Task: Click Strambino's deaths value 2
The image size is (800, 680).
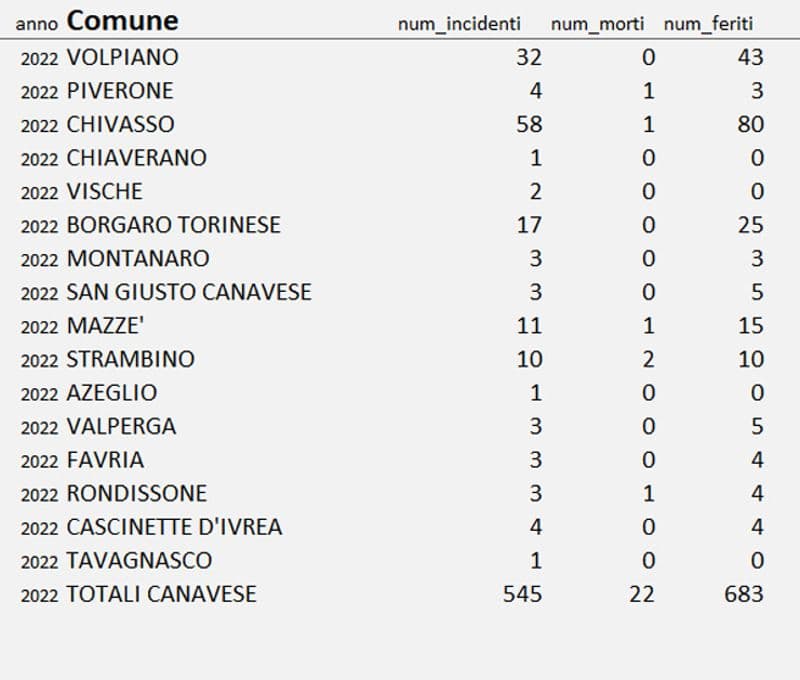Action: [648, 359]
